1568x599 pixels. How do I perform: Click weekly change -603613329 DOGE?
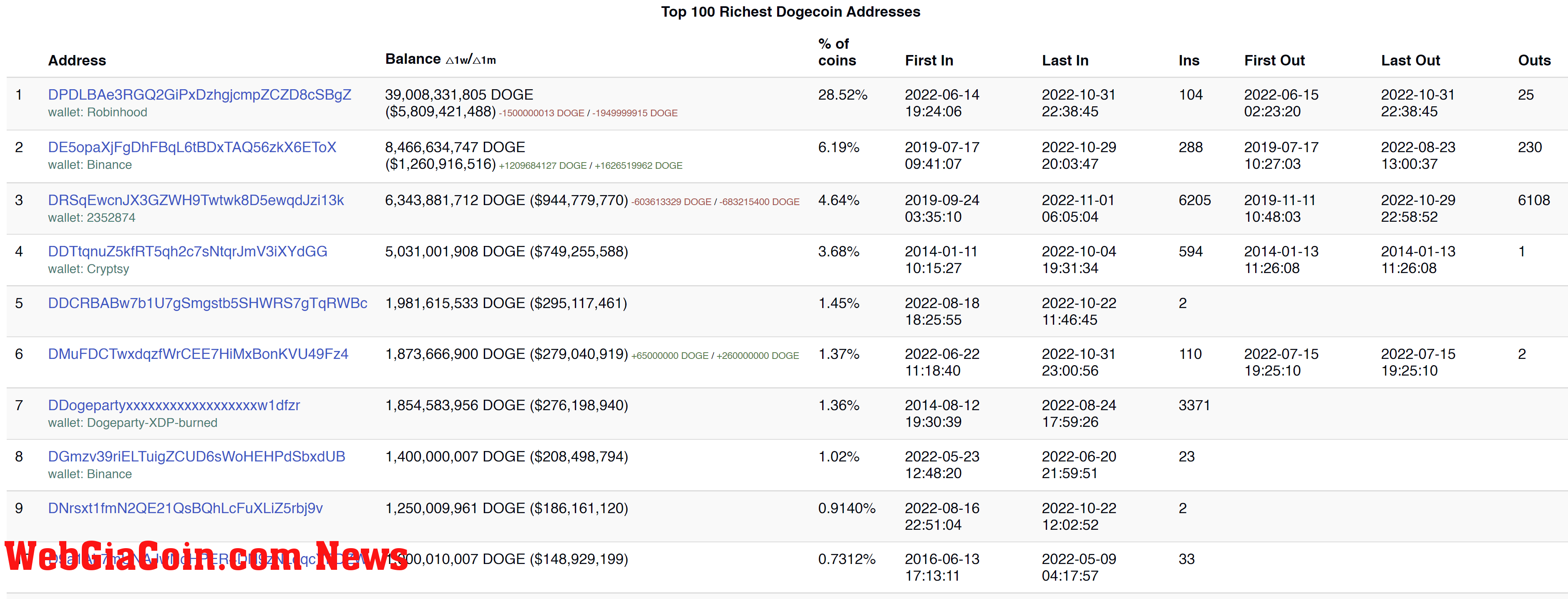[x=672, y=202]
